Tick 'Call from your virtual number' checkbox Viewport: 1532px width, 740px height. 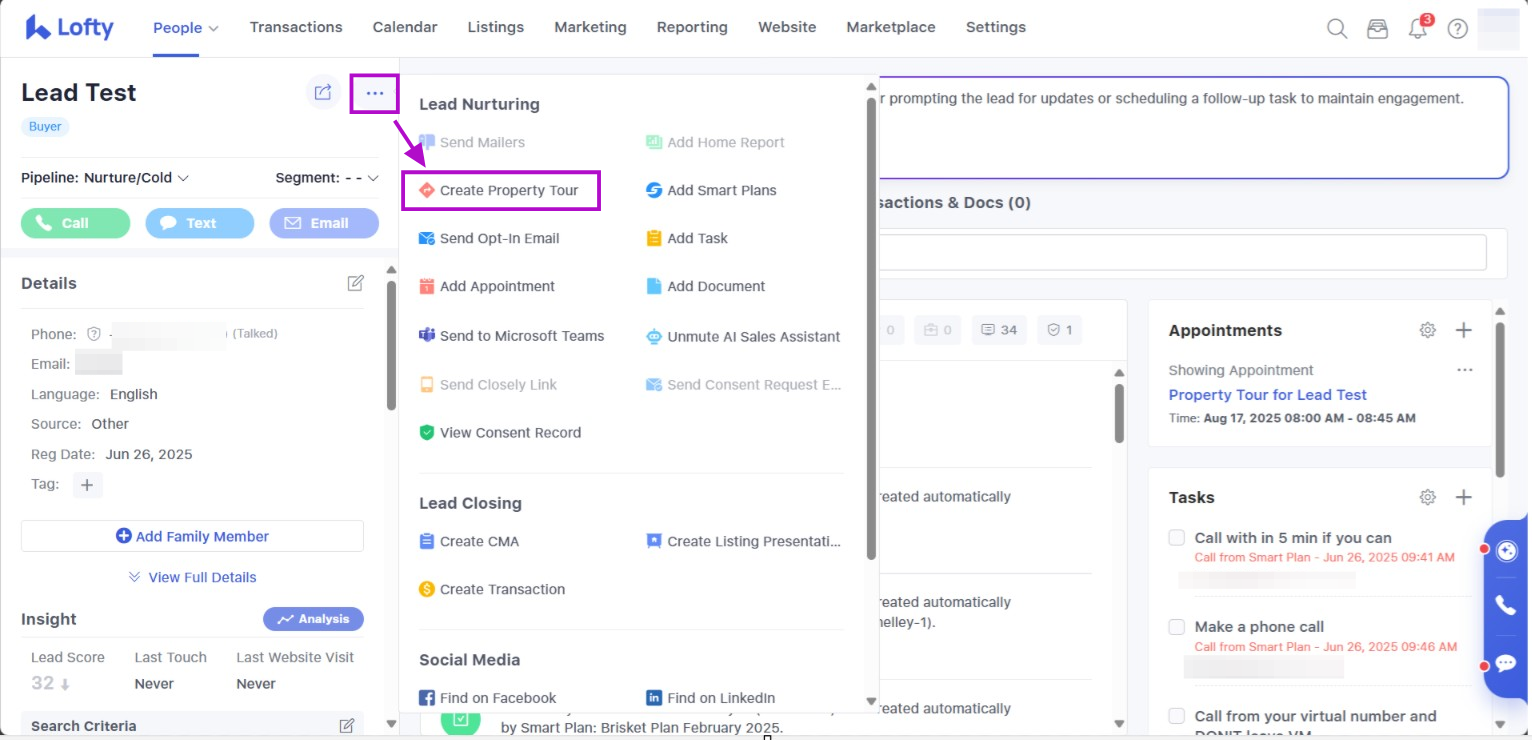click(1177, 716)
